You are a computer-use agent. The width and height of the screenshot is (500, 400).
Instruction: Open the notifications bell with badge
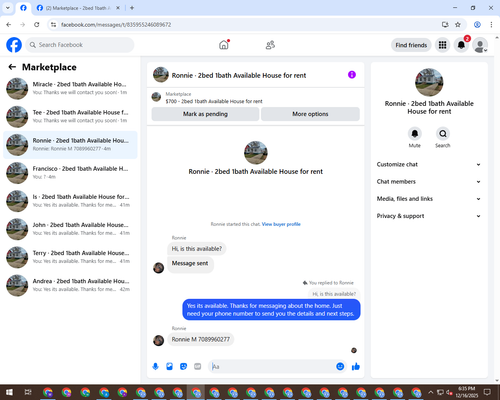461,45
